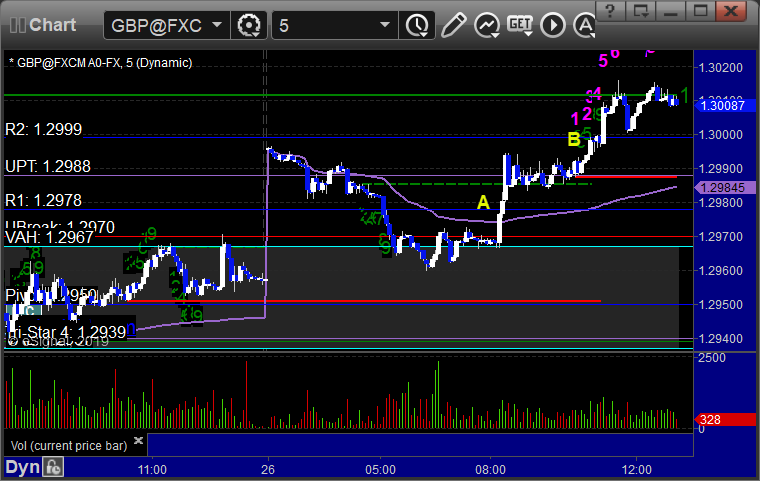Click the current price tag 1.30087

(x=725, y=105)
